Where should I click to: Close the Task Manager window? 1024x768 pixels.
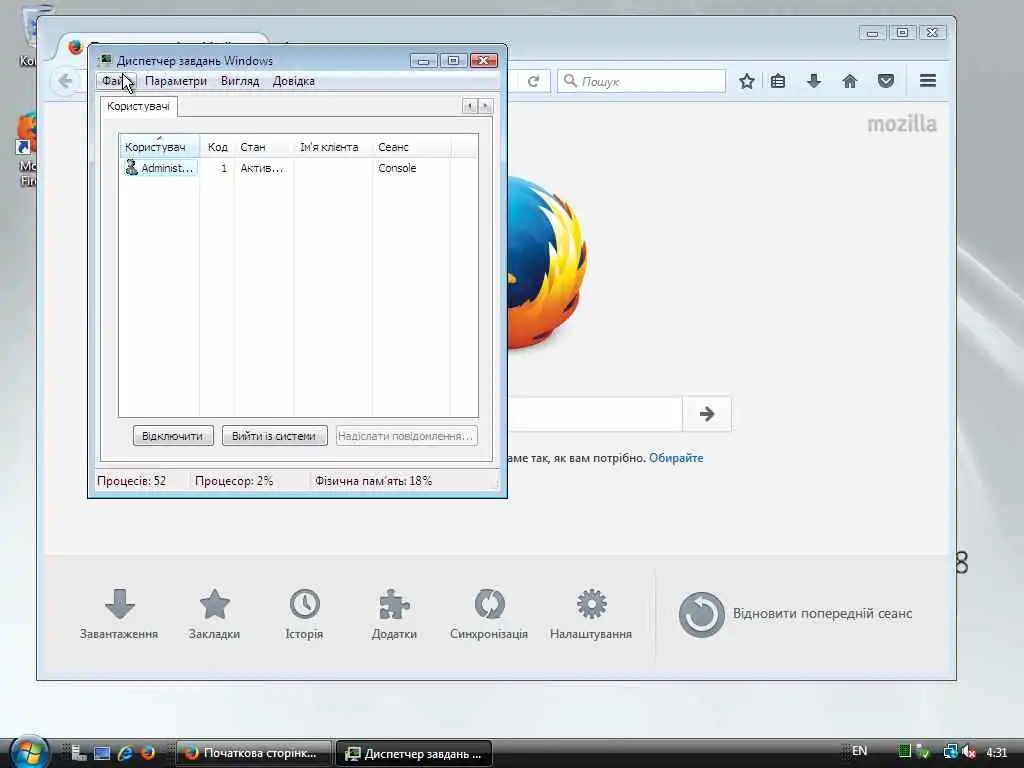pyautogui.click(x=484, y=61)
